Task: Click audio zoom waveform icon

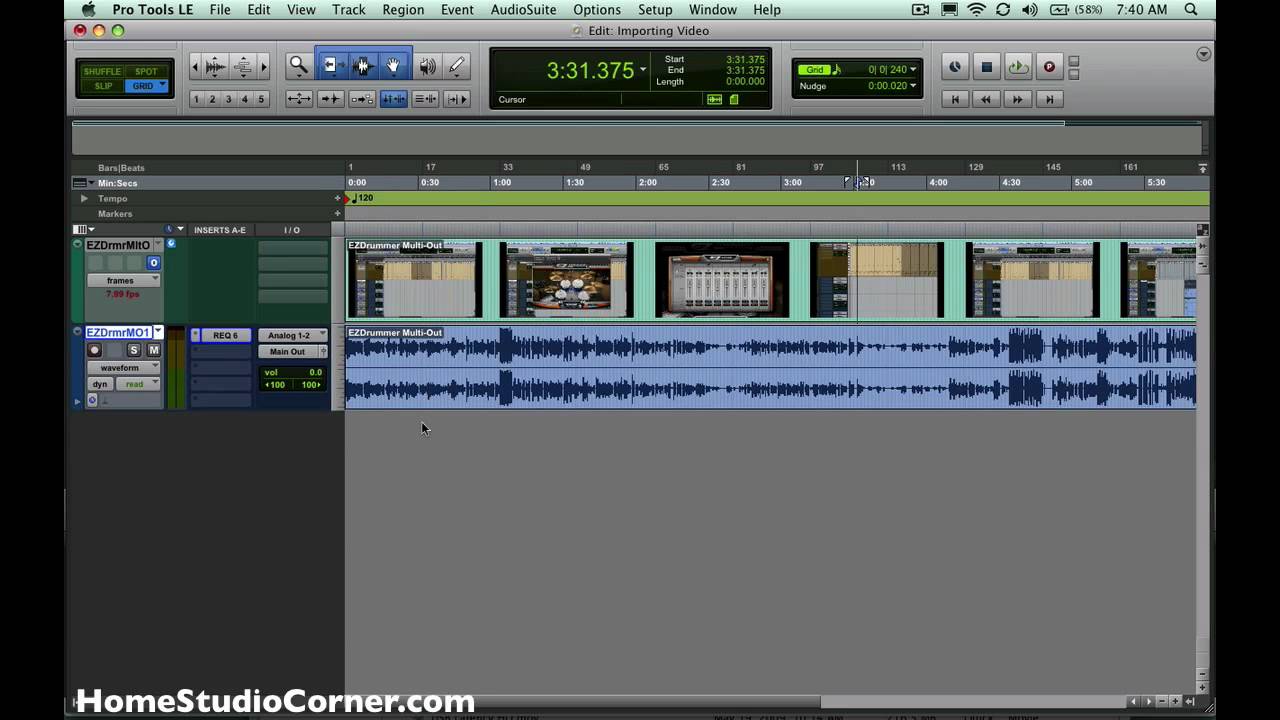Action: pyautogui.click(x=215, y=67)
